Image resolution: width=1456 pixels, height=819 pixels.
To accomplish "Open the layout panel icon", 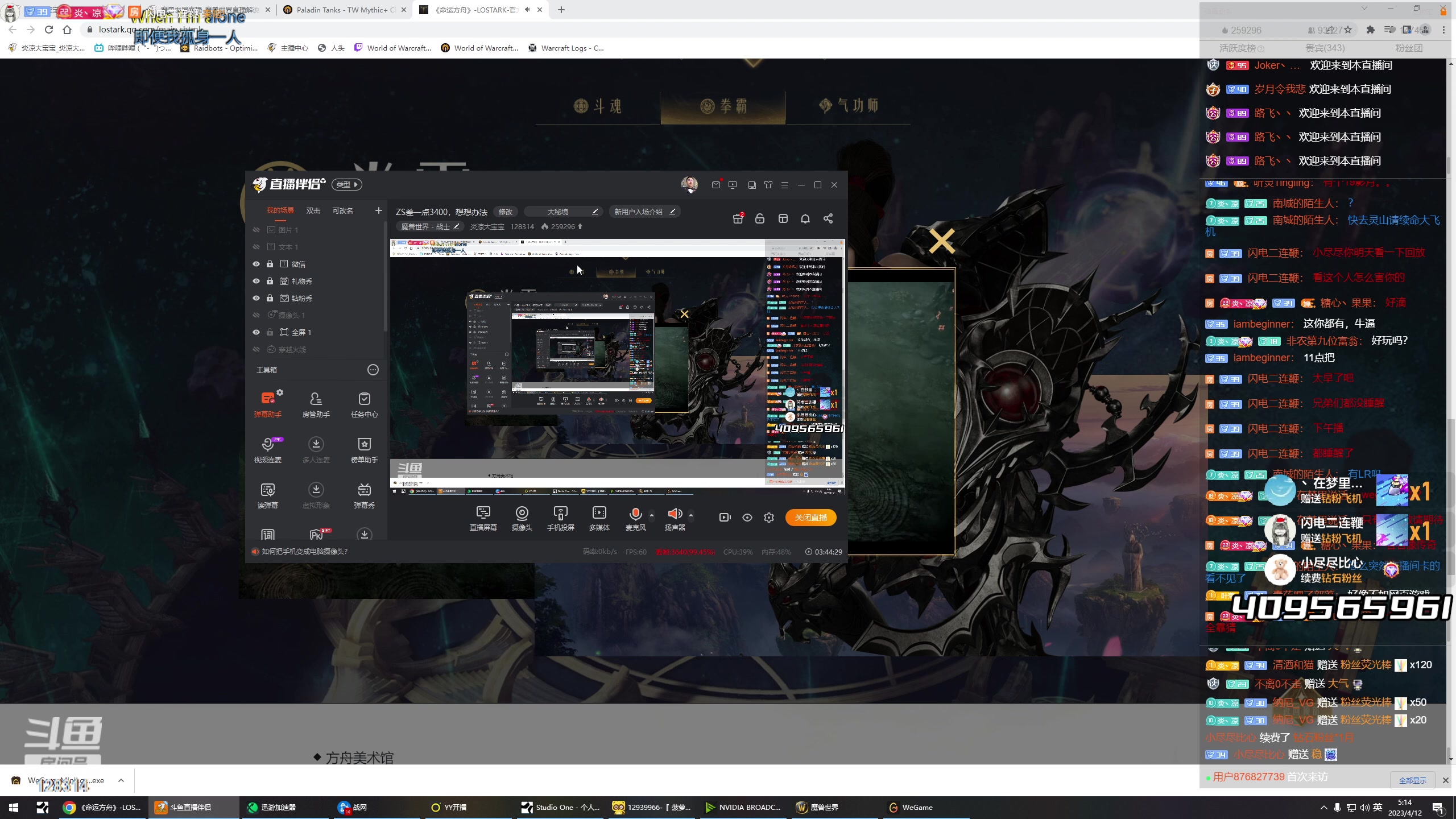I will [783, 218].
